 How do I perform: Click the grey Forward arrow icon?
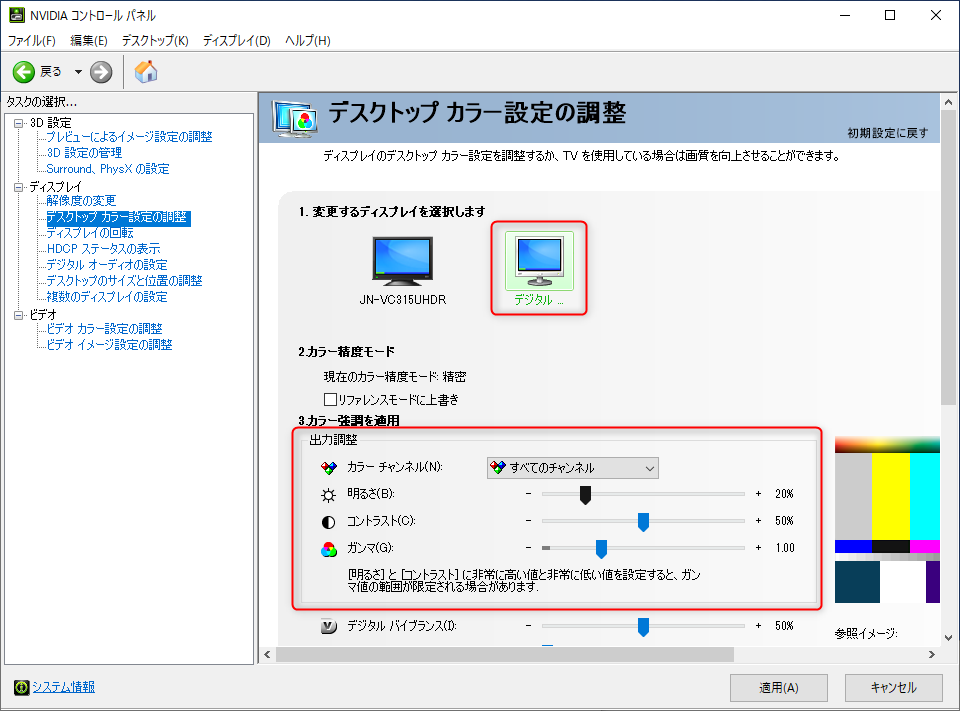(x=101, y=72)
